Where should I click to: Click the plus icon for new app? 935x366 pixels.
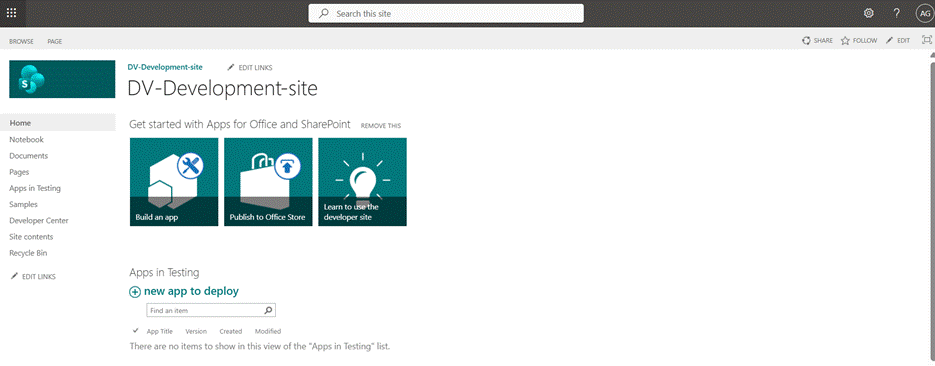(135, 292)
